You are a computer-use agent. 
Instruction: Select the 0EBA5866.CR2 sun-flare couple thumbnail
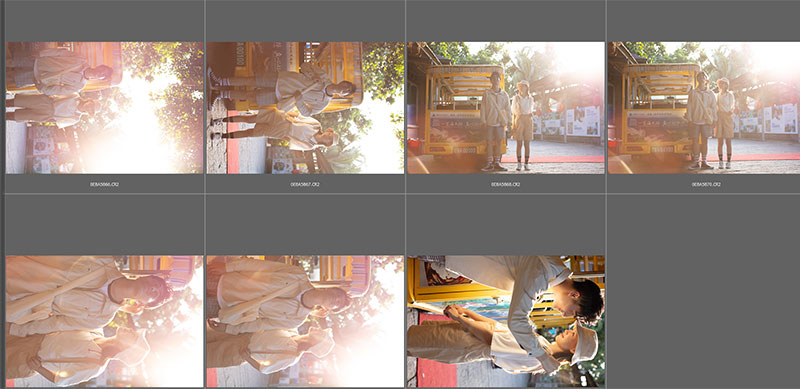(105, 108)
